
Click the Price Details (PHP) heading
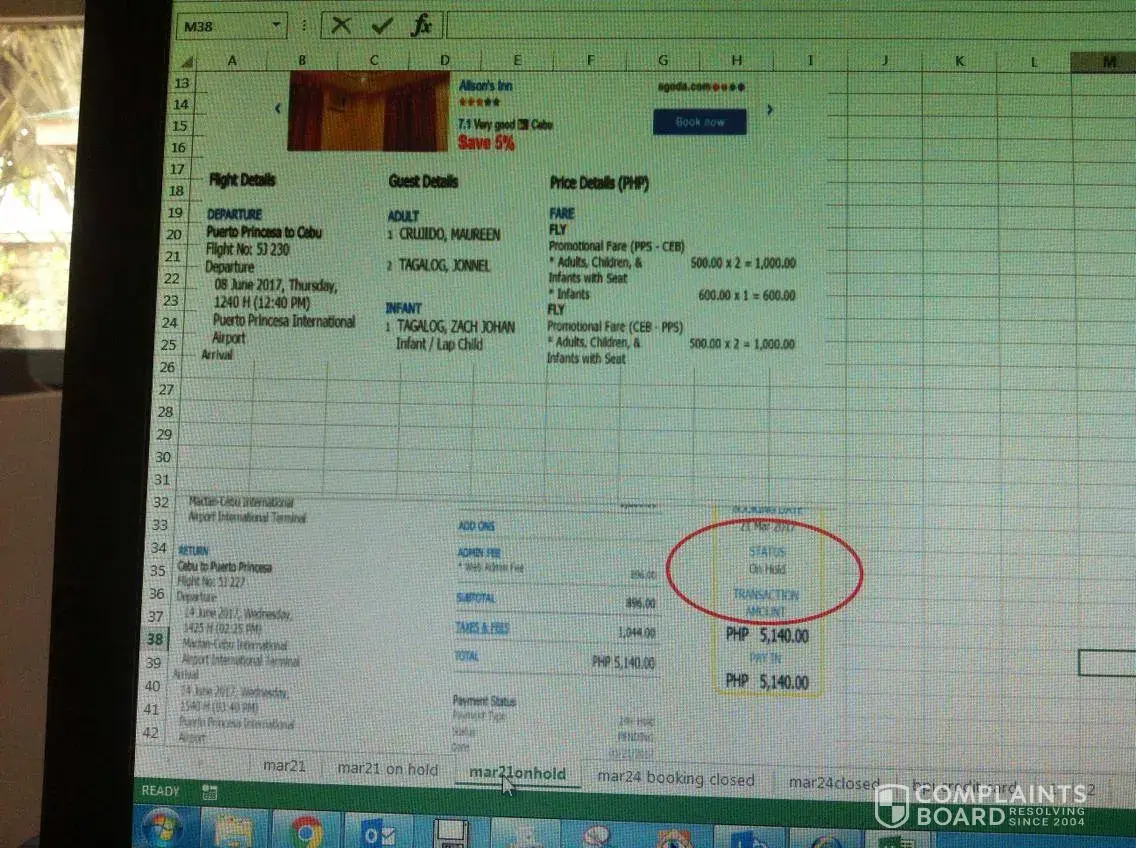[598, 183]
